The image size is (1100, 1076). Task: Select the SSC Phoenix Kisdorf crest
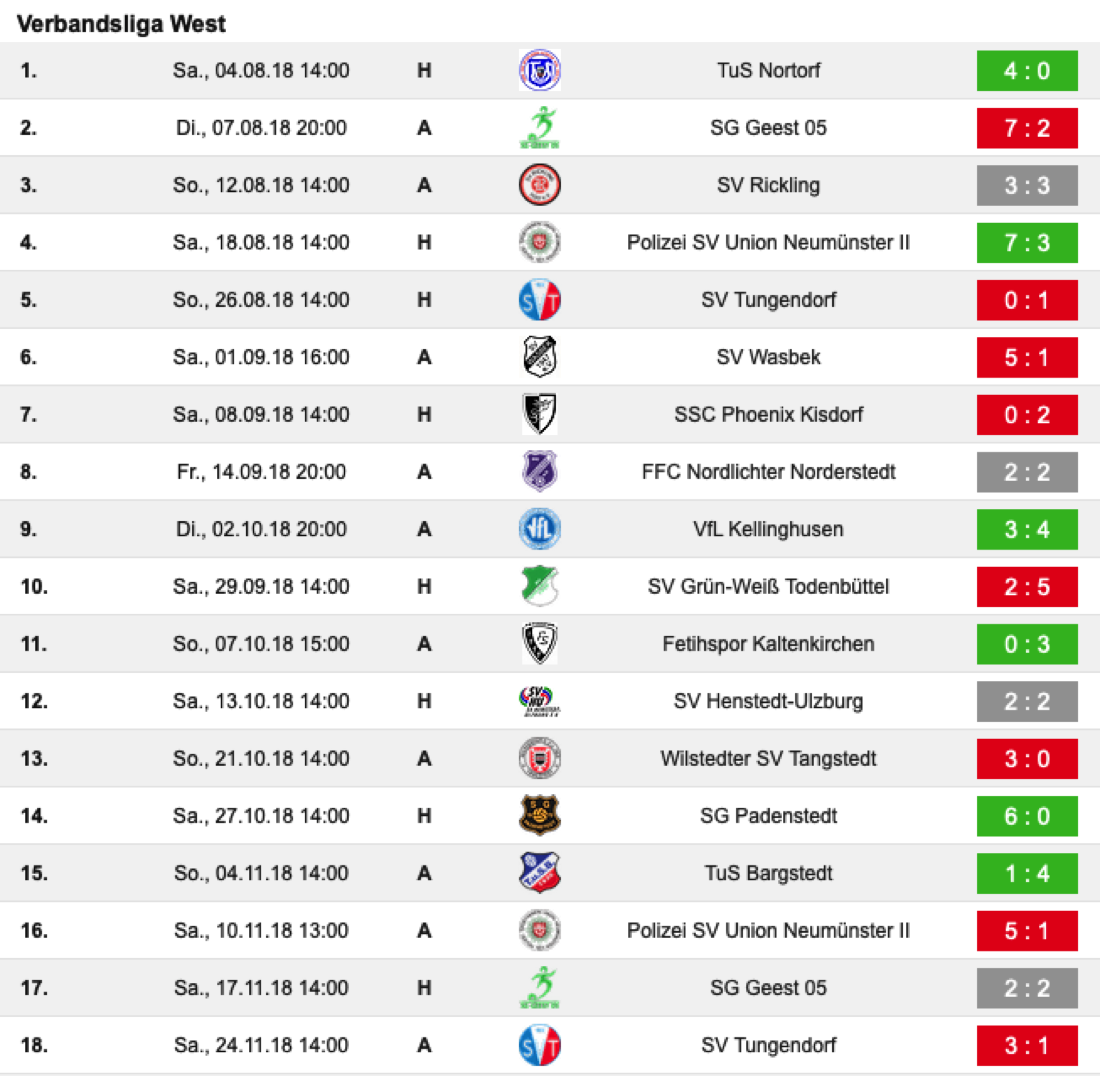pyautogui.click(x=540, y=414)
